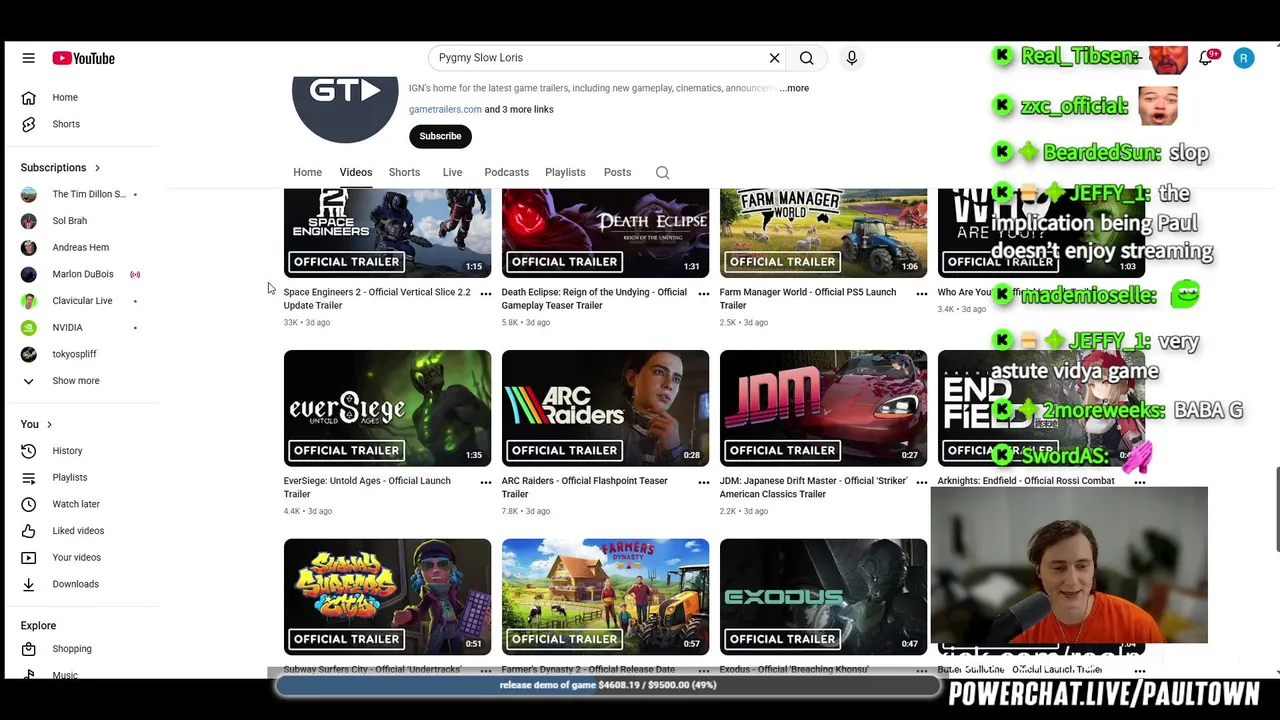Switch to channel Home tab

307,172
